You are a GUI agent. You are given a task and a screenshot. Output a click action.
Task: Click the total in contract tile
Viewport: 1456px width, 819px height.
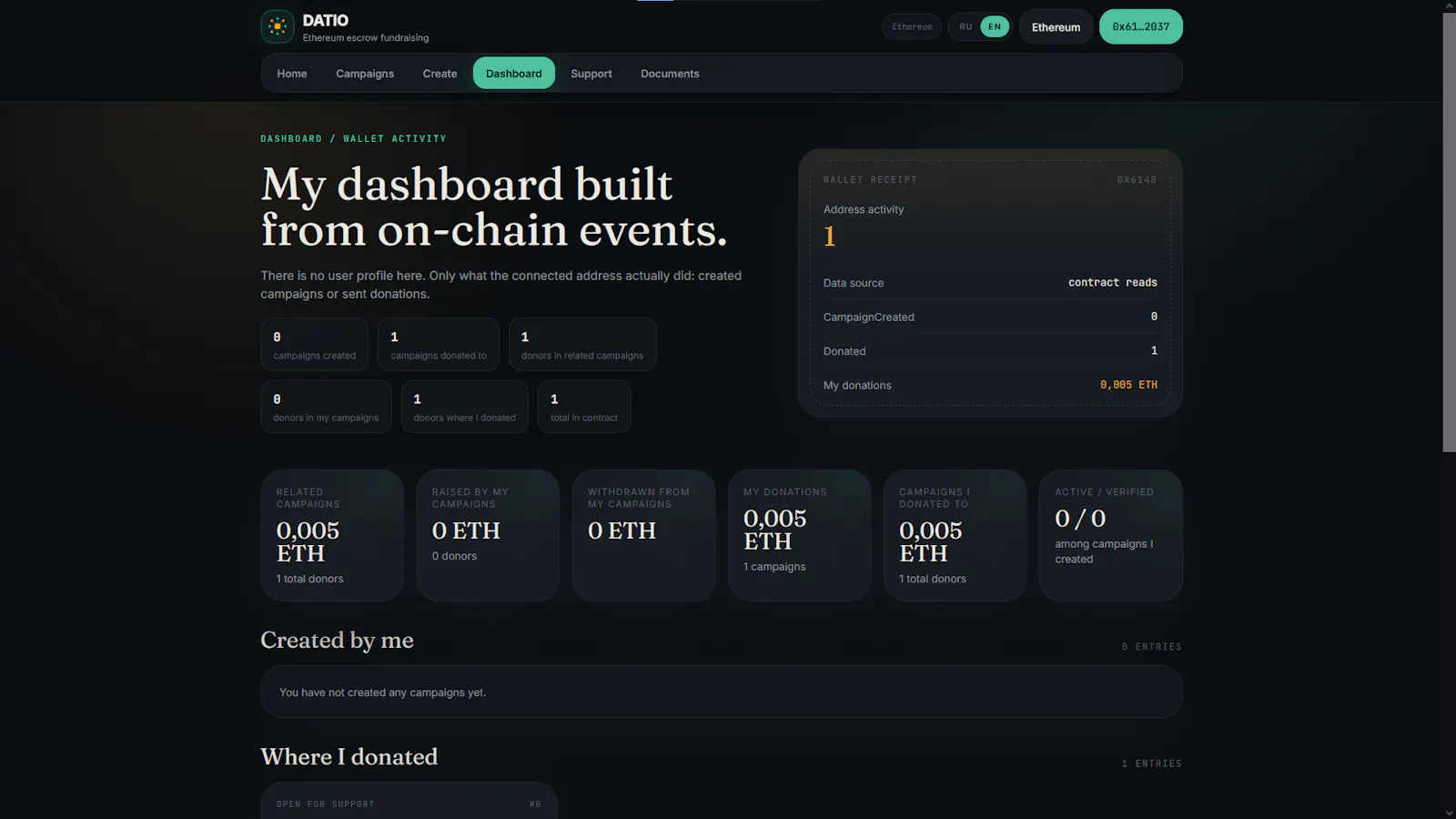[x=584, y=407]
